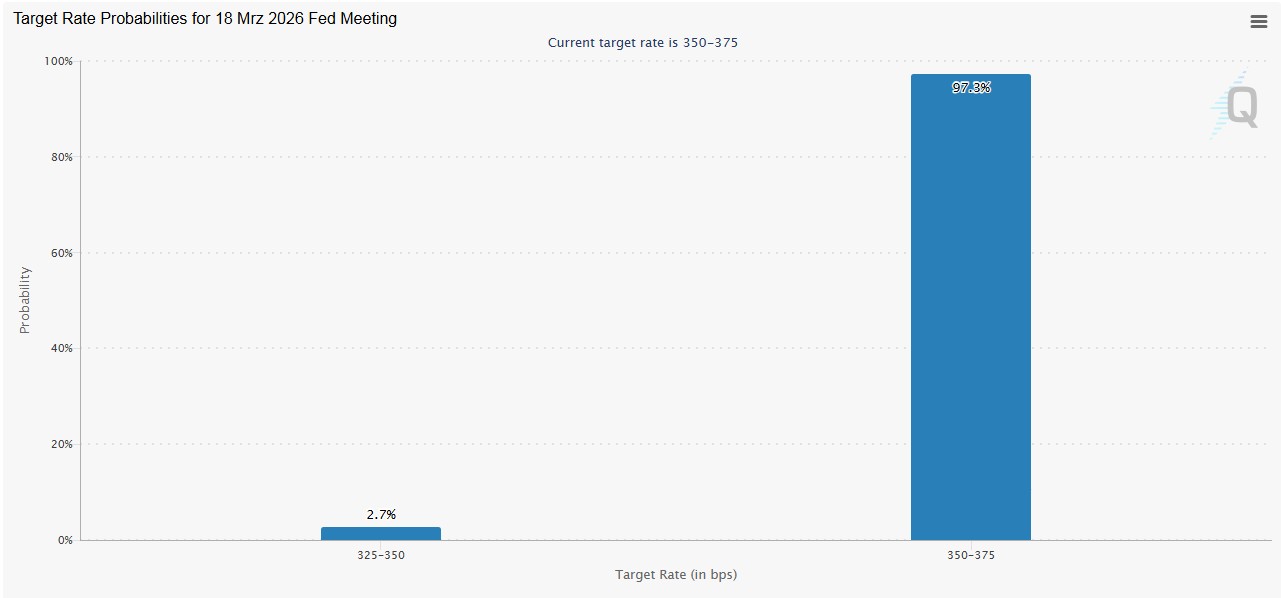
Task: Click the 20% y-axis tick label
Action: pos(61,444)
